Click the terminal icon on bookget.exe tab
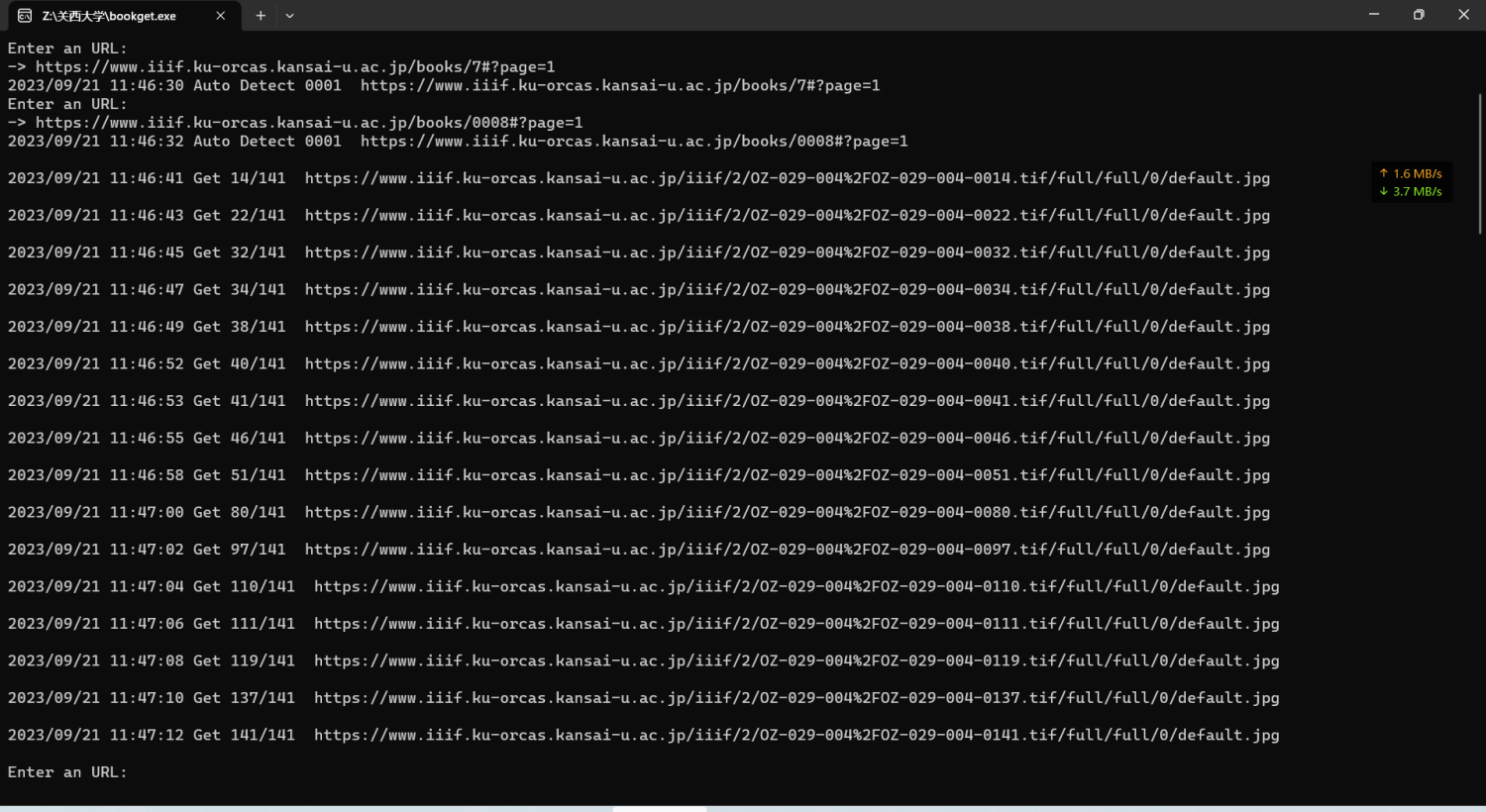 pos(25,16)
